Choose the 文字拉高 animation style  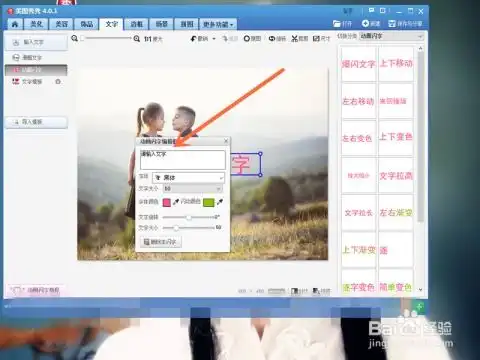point(396,176)
